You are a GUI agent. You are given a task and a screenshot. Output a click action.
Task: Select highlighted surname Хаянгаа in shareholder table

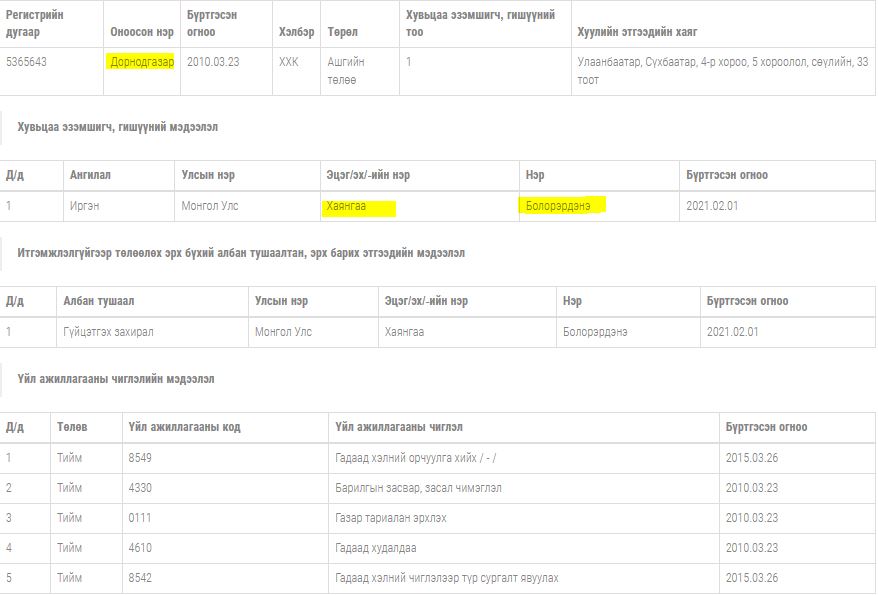pyautogui.click(x=347, y=207)
